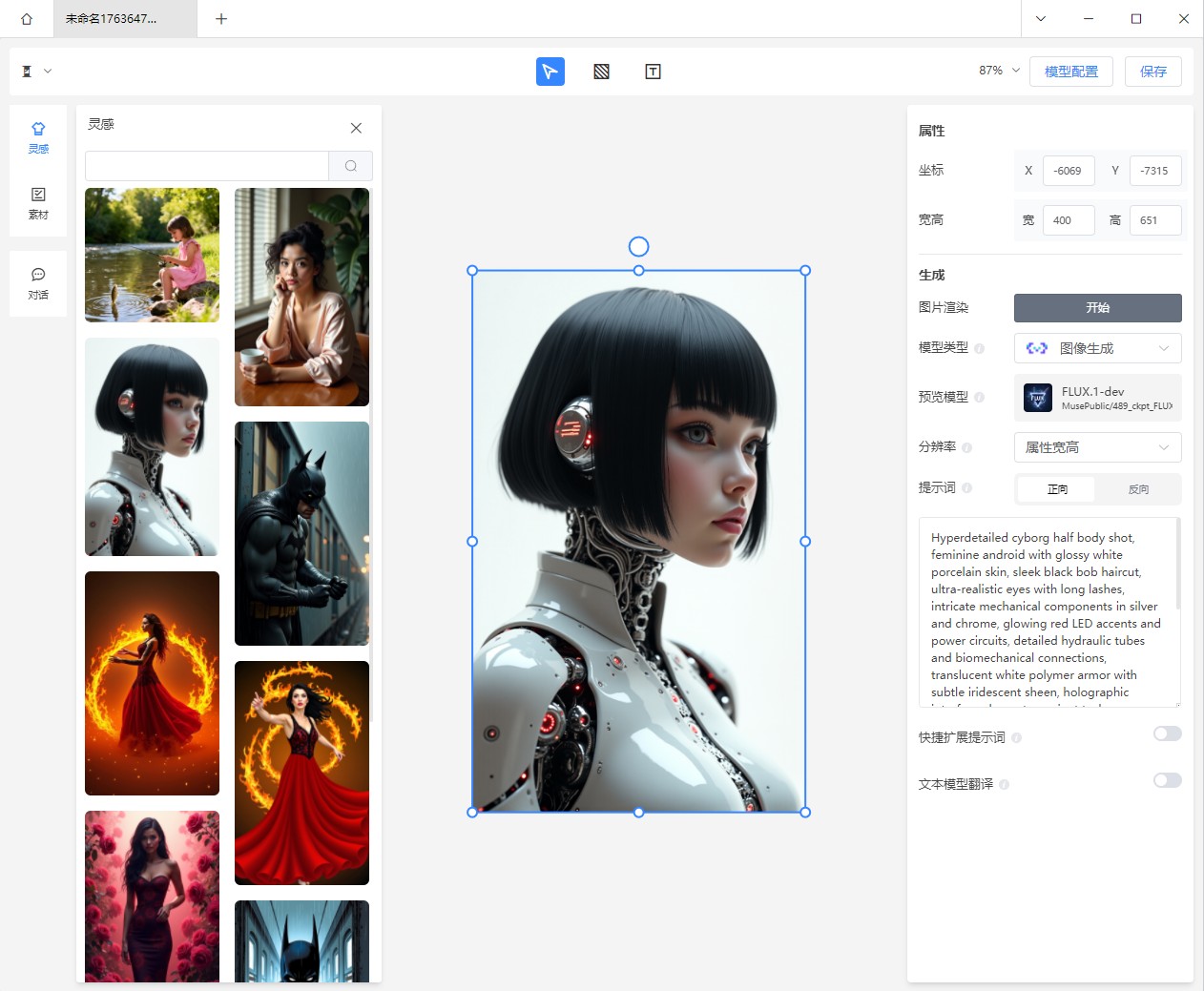Open the 灵感 inspiration sidebar panel
Image resolution: width=1204 pixels, height=991 pixels.
pos(38,137)
